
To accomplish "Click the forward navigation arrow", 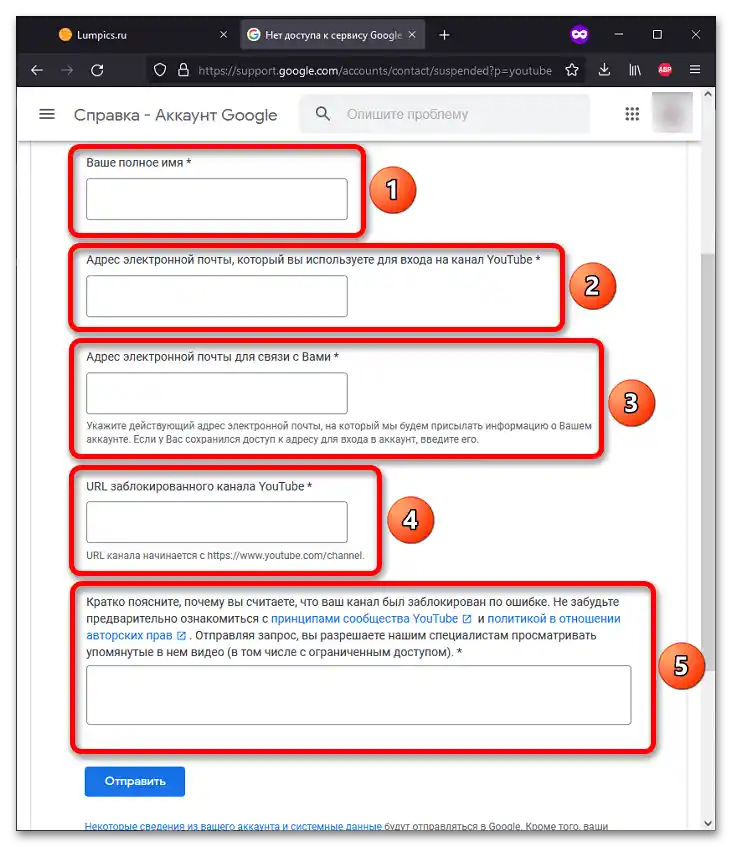I will tap(67, 70).
